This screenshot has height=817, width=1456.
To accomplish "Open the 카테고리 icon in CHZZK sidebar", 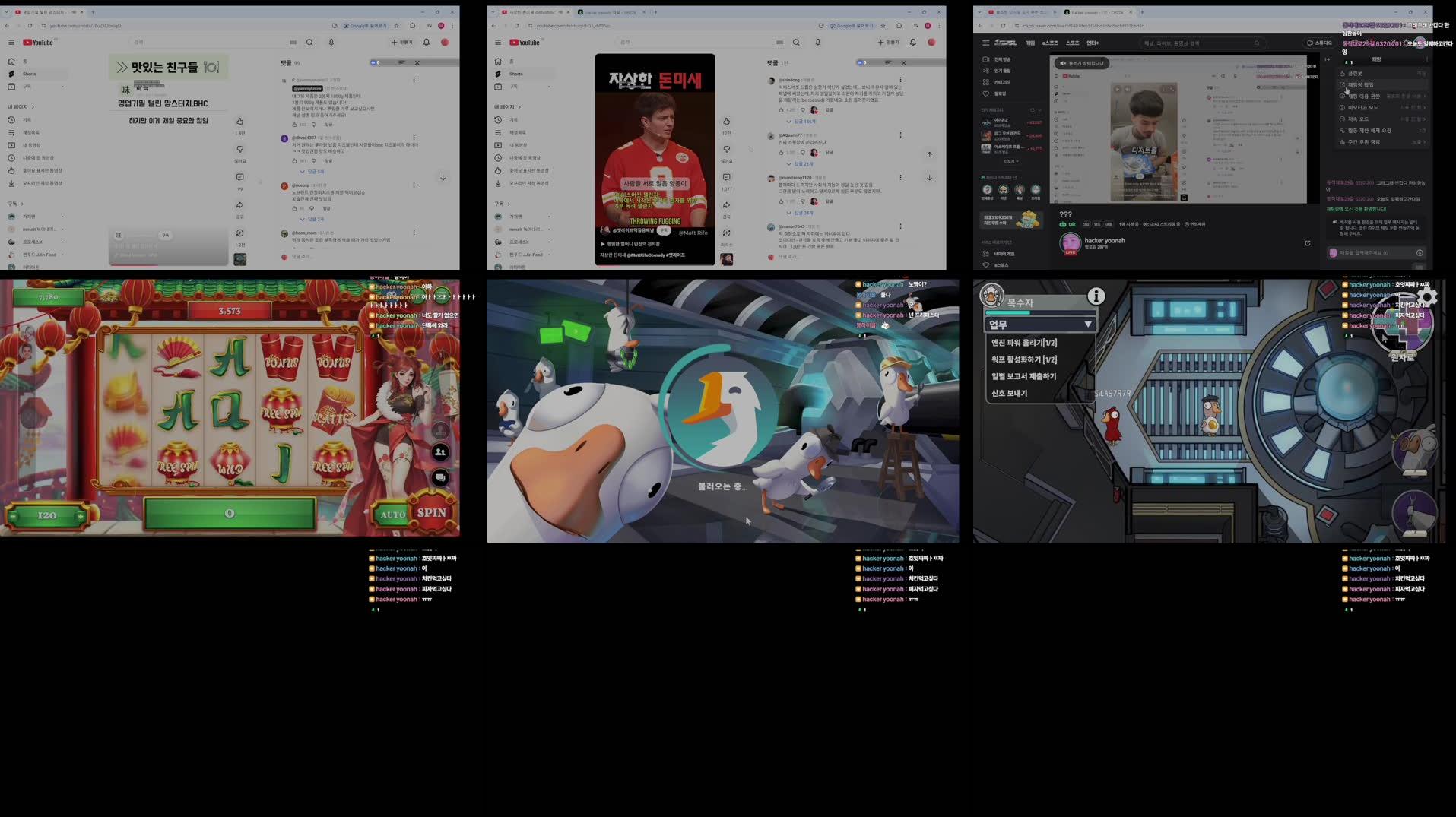I will coord(996,83).
